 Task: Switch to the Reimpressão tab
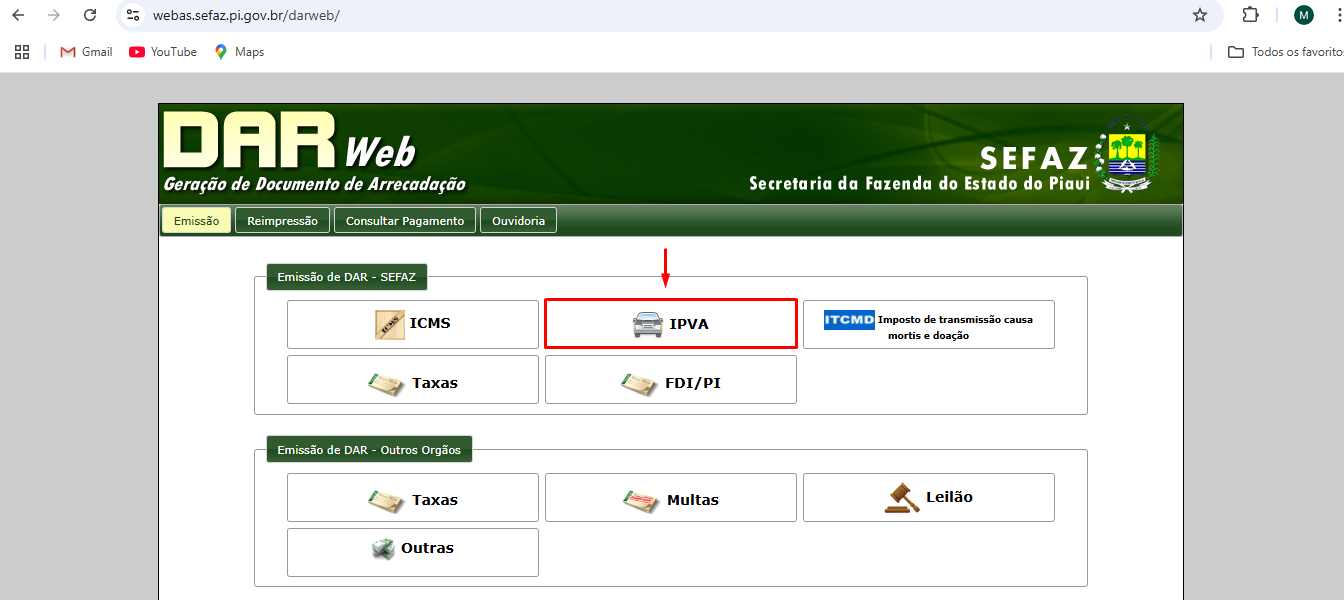282,219
